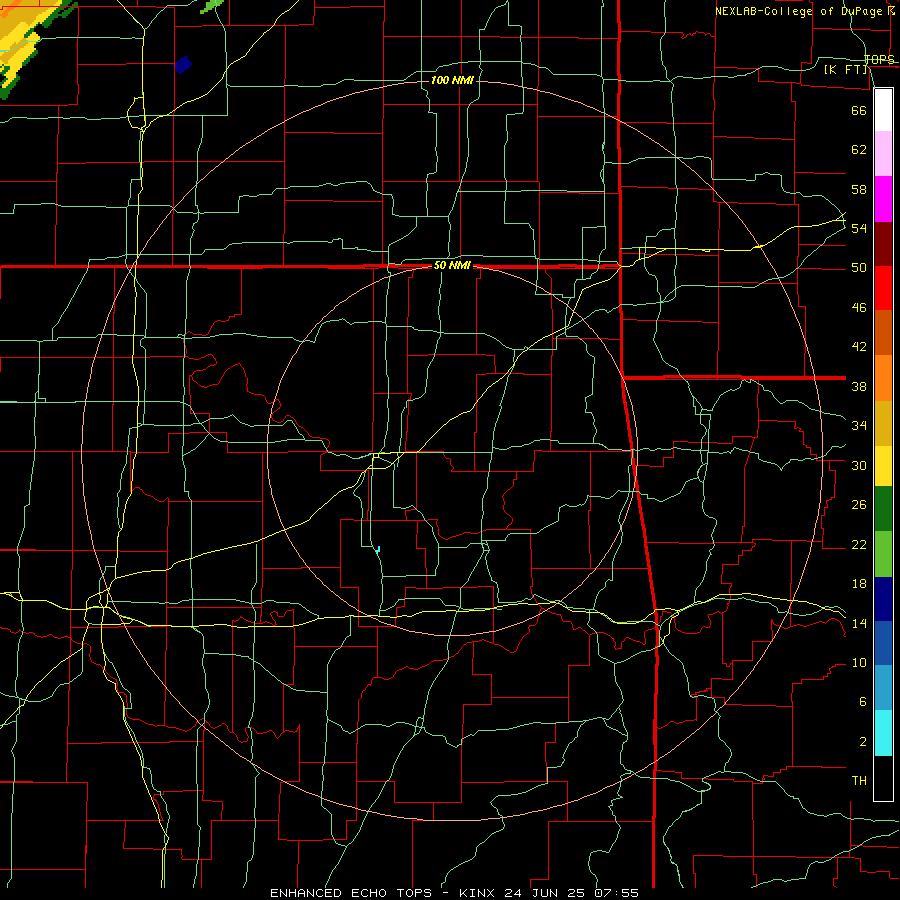Viewport: 900px width, 900px height.
Task: Click the gold 34 K FT legend swatch
Action: click(x=883, y=423)
